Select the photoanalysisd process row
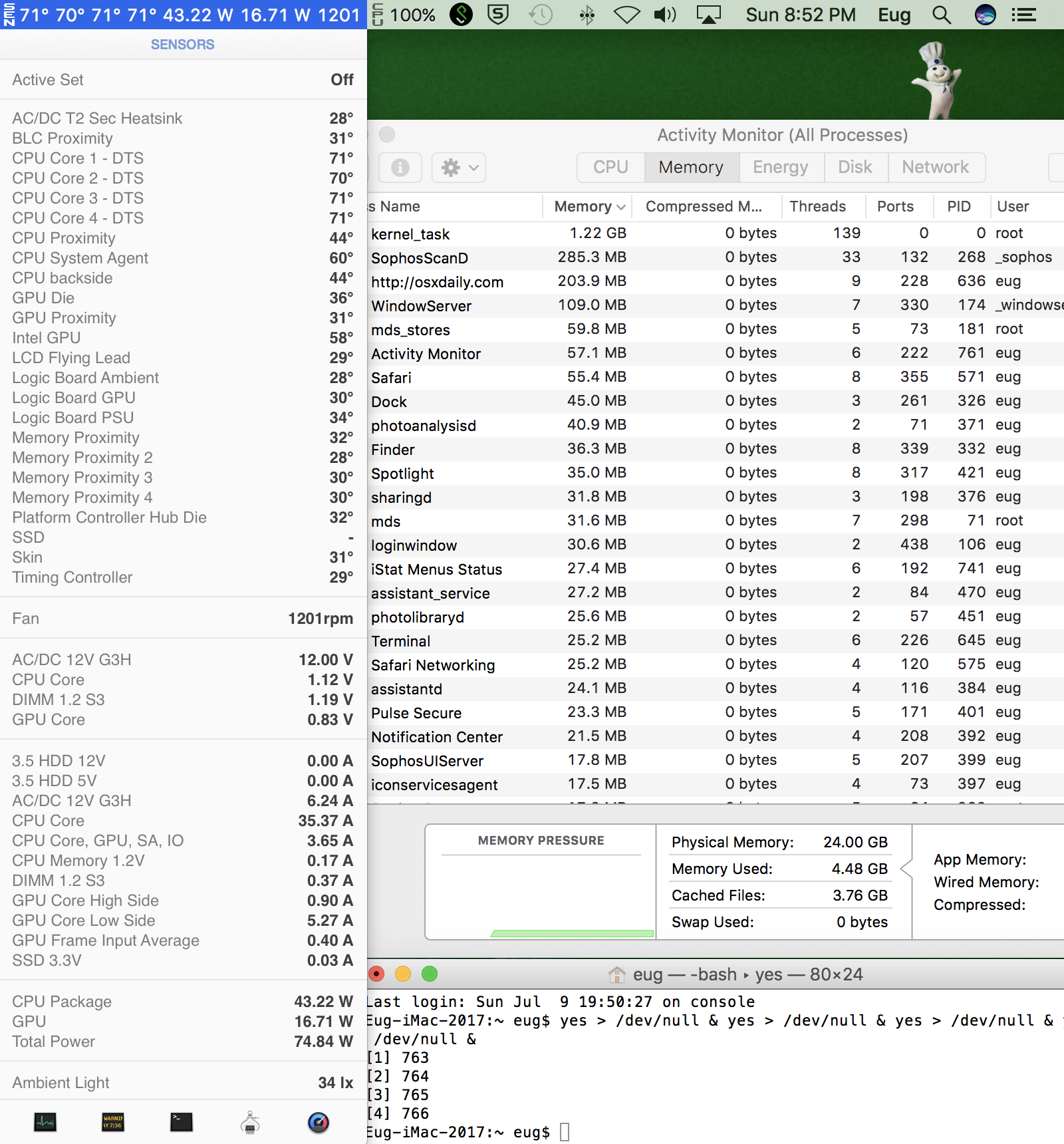1064x1144 pixels. (716, 425)
